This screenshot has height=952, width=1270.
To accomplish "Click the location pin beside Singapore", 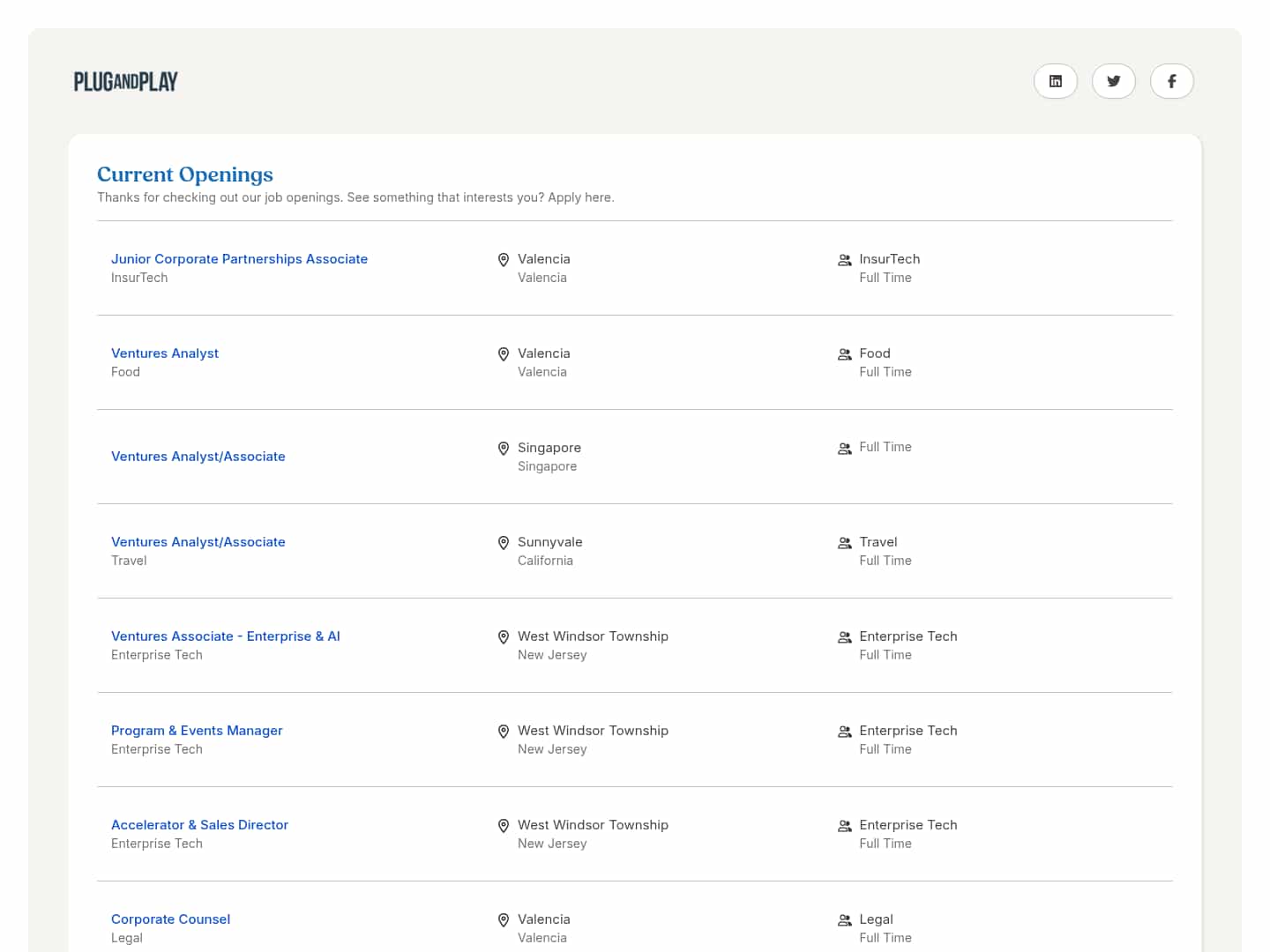I will [504, 449].
